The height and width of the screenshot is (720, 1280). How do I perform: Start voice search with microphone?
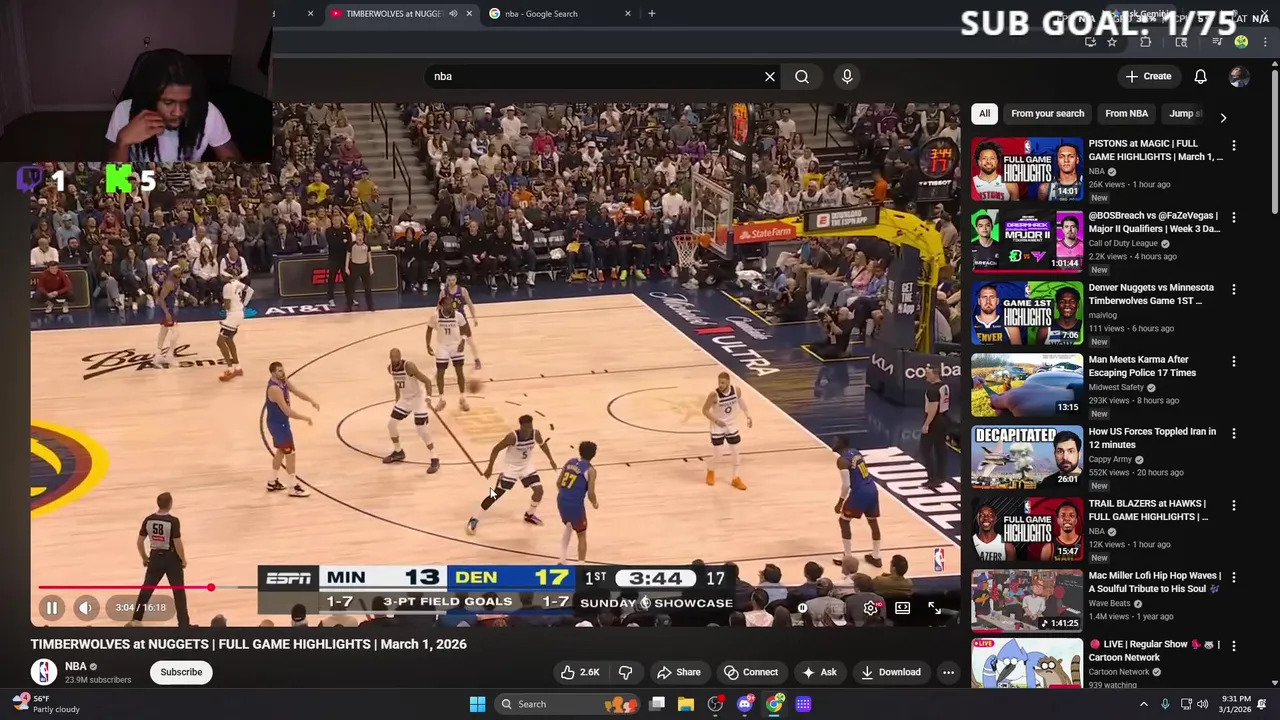(847, 76)
